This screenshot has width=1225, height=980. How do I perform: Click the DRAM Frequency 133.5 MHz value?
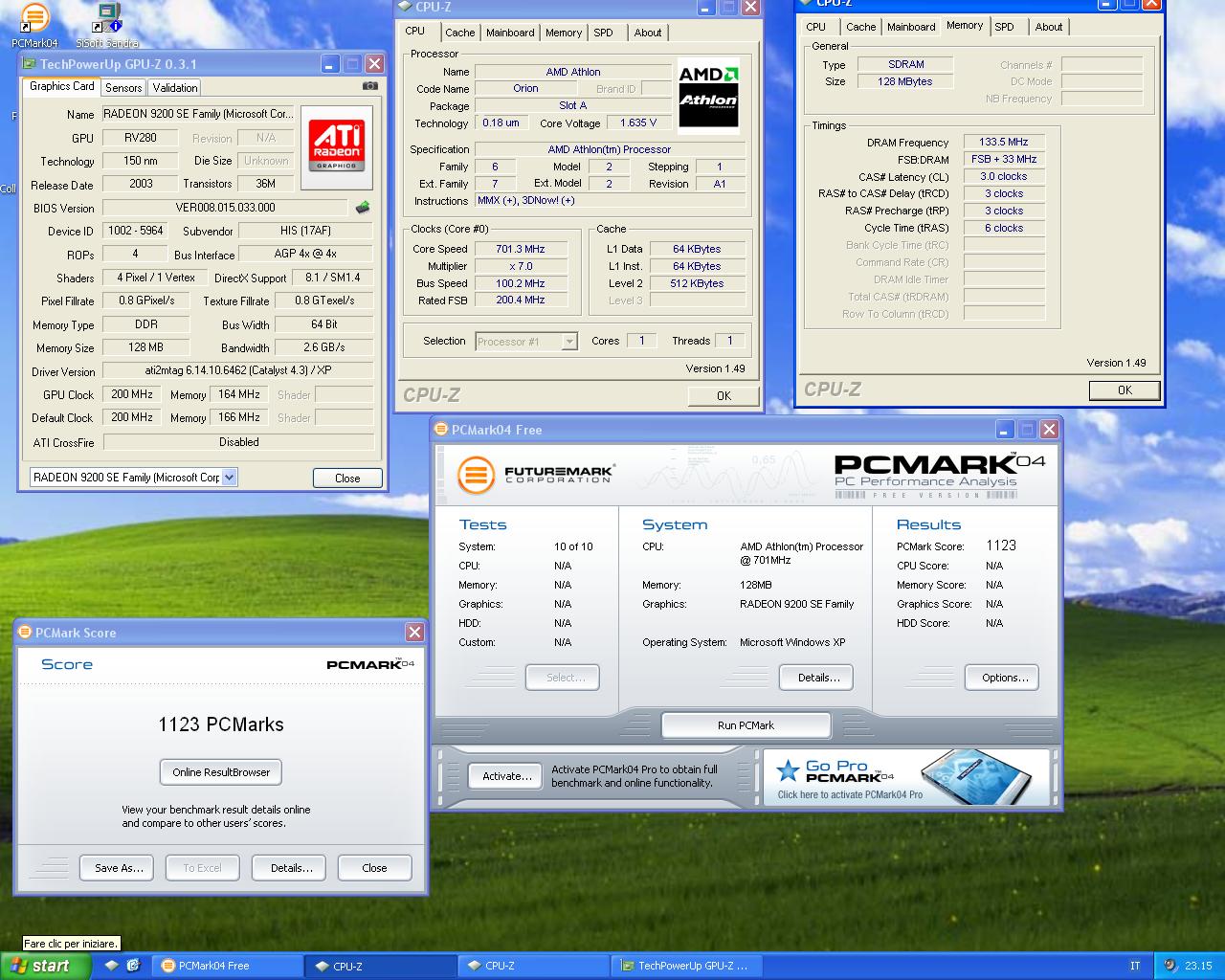[1003, 142]
